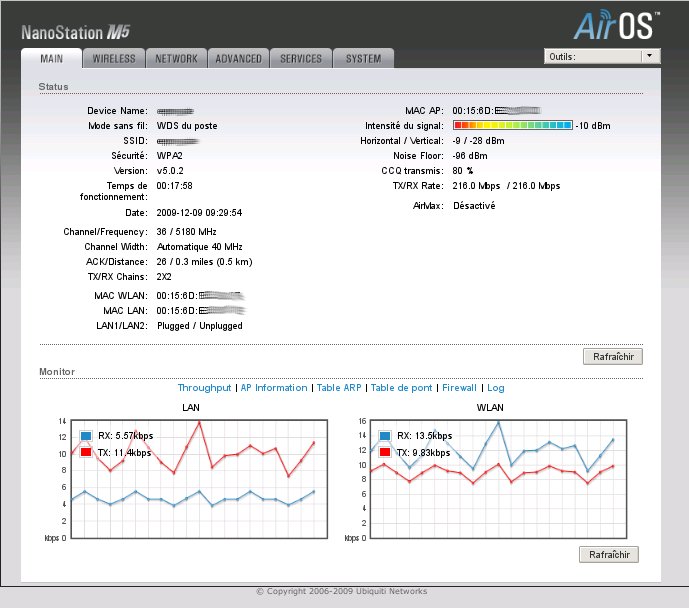Open the AP Information link
Image resolution: width=689 pixels, height=608 pixels.
pos(274,388)
